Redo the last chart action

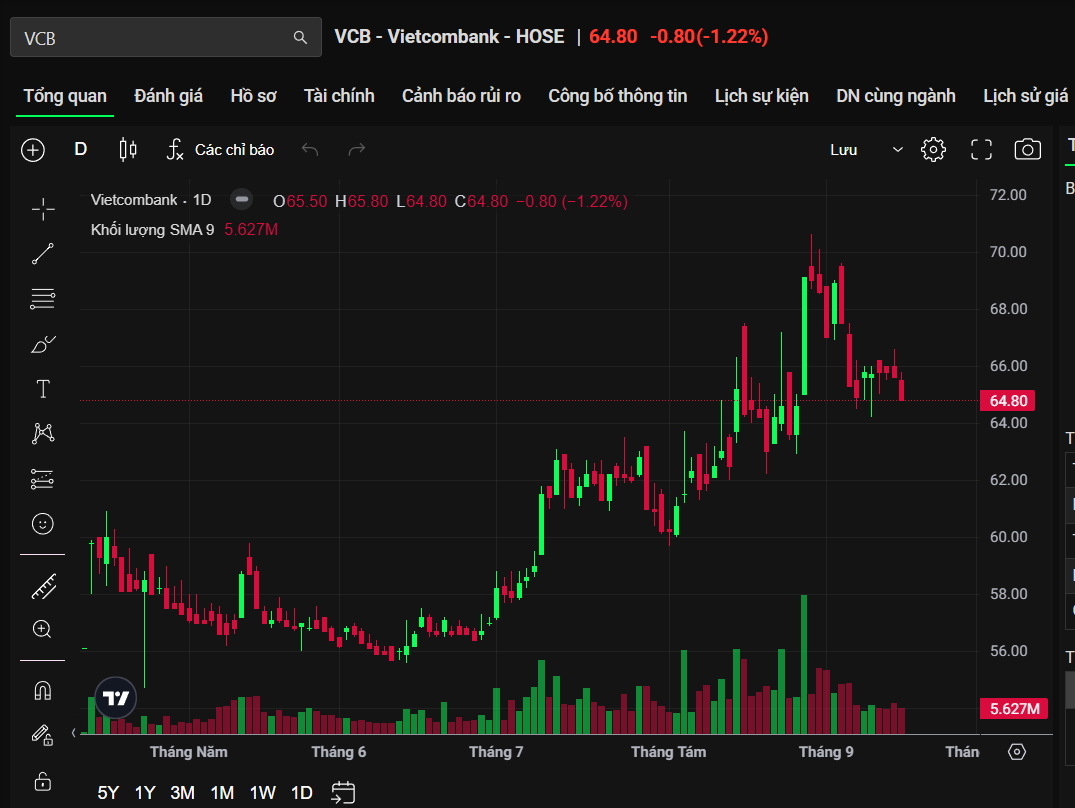click(x=357, y=149)
